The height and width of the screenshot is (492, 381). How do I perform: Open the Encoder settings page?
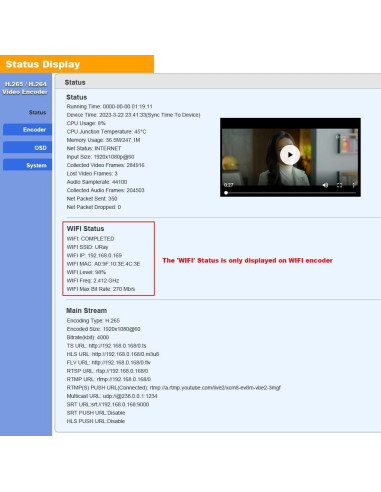tap(27, 130)
